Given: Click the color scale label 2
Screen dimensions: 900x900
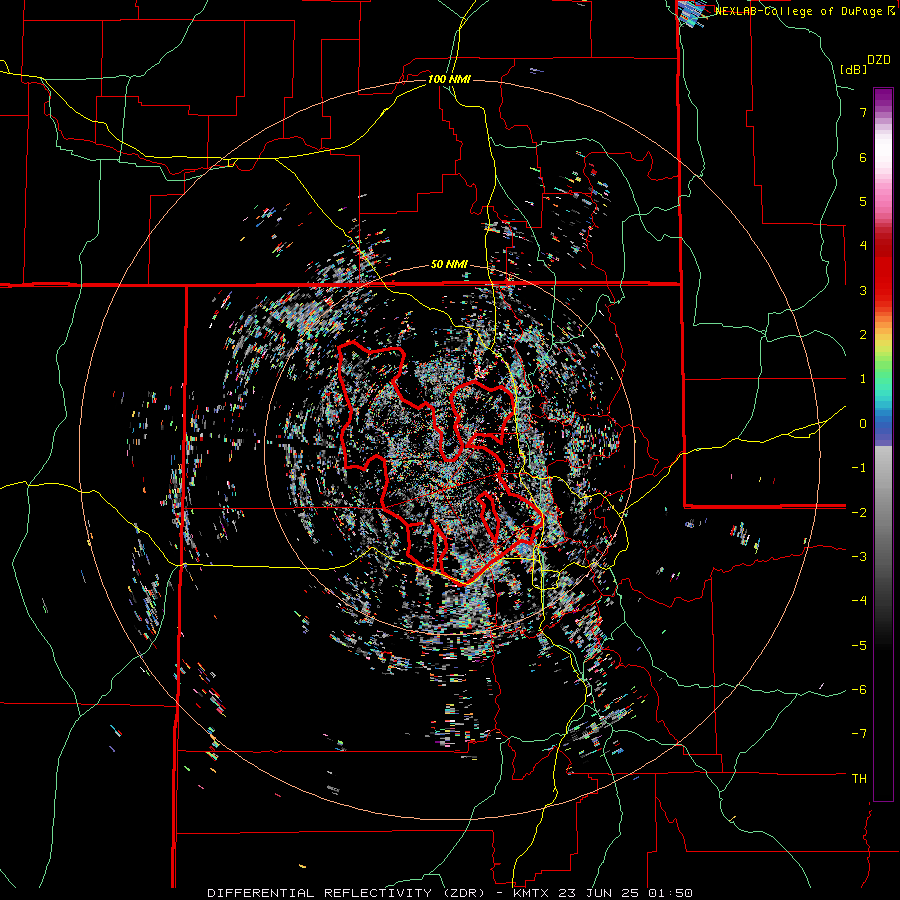Looking at the screenshot, I should [x=863, y=335].
